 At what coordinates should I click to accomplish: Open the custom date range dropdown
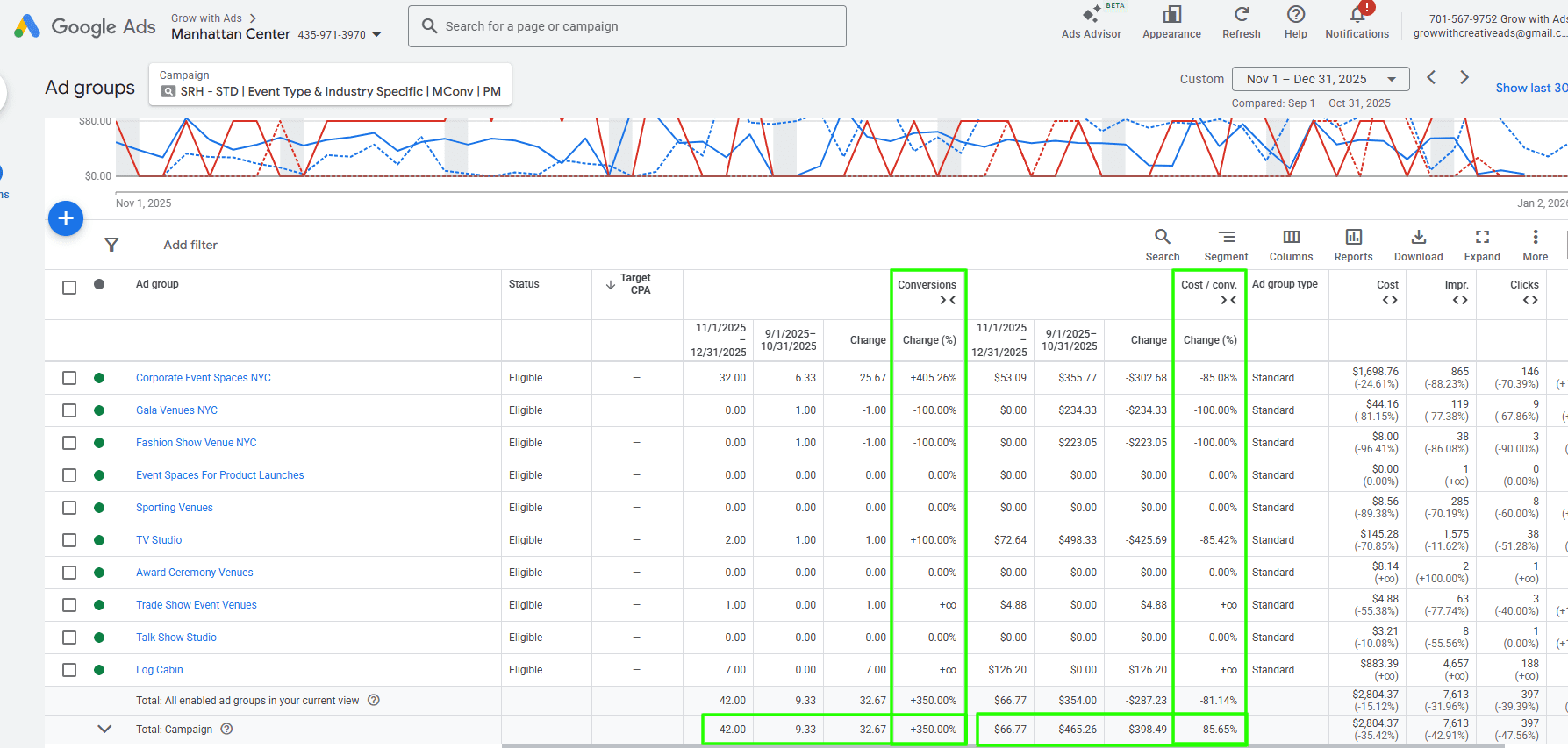pos(1320,79)
